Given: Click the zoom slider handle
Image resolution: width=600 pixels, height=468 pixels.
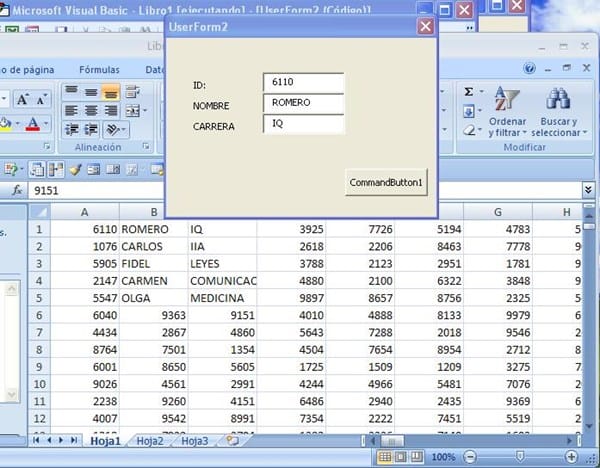Looking at the screenshot, I should pyautogui.click(x=520, y=456).
